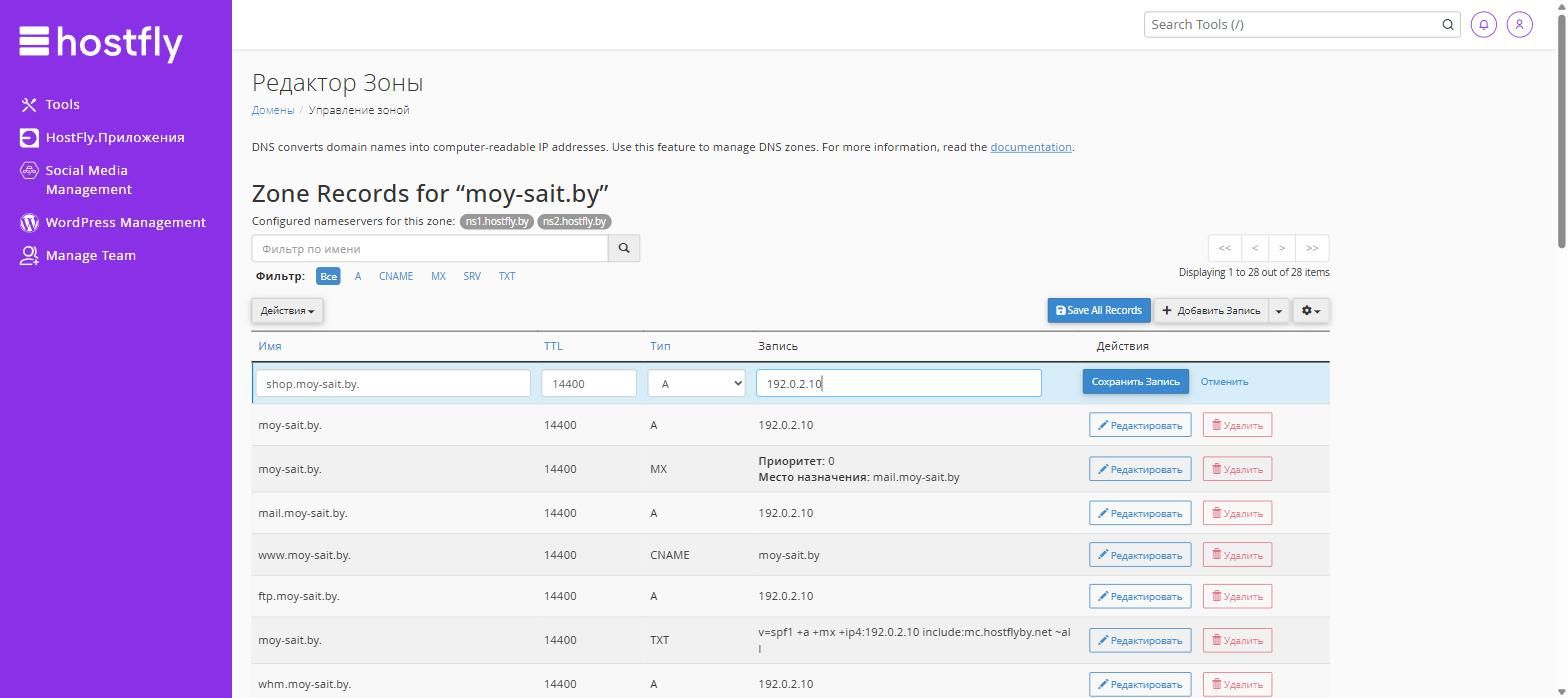Edit the moy-sait.by. MX record
This screenshot has height=698, width=1568.
[x=1140, y=469]
